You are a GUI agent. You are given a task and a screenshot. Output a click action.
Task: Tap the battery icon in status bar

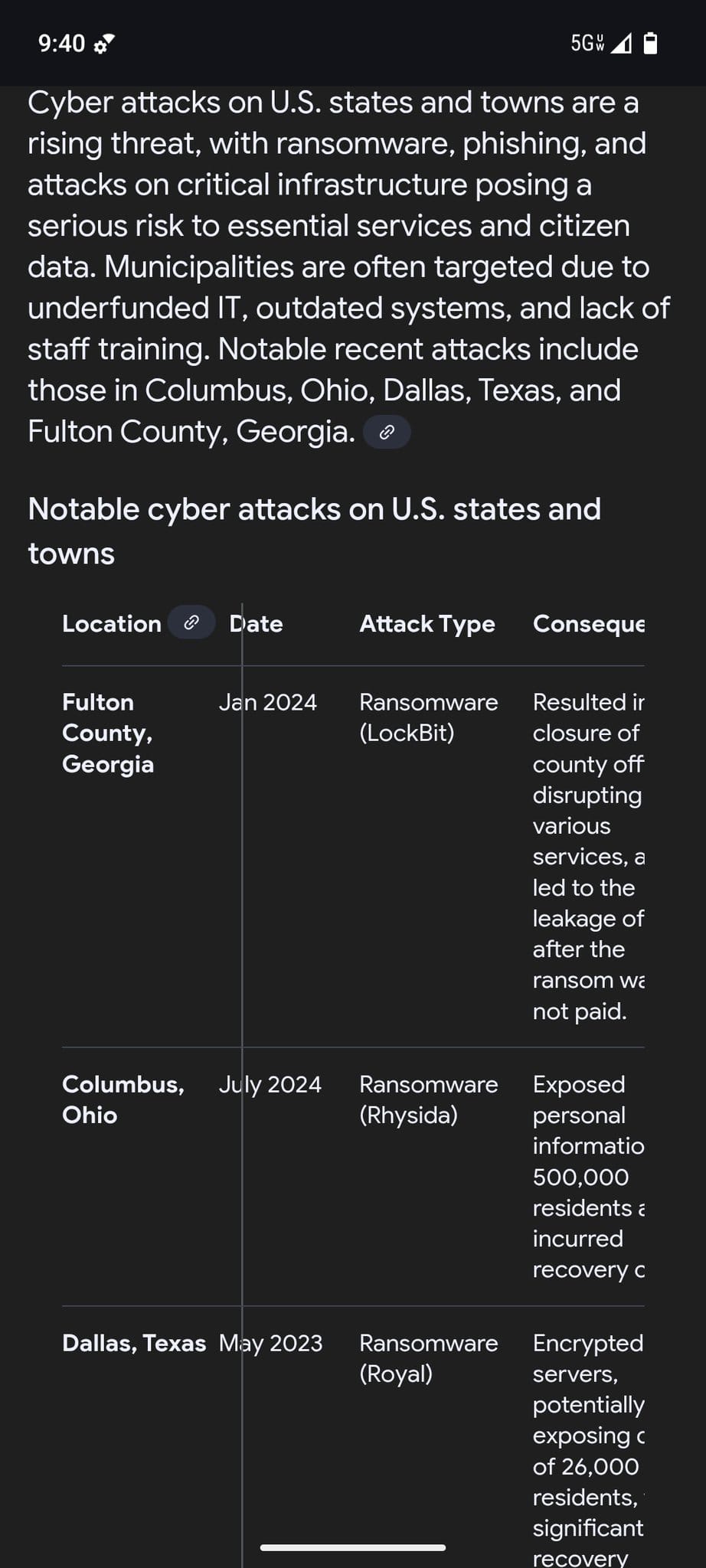(x=650, y=44)
